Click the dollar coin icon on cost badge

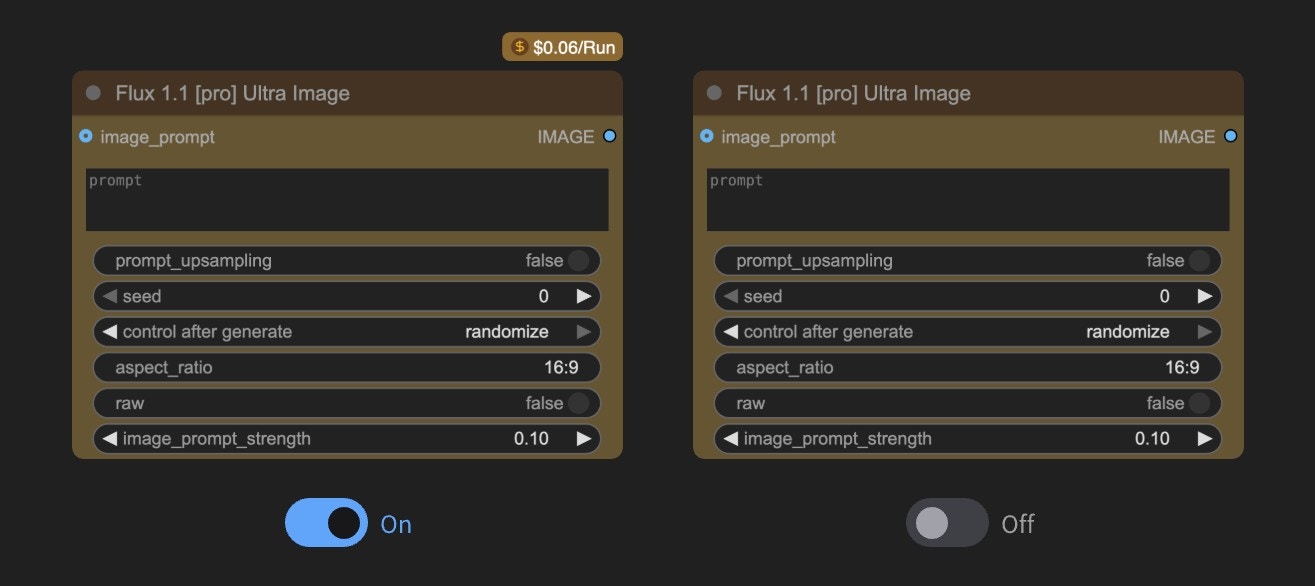pyautogui.click(x=519, y=46)
